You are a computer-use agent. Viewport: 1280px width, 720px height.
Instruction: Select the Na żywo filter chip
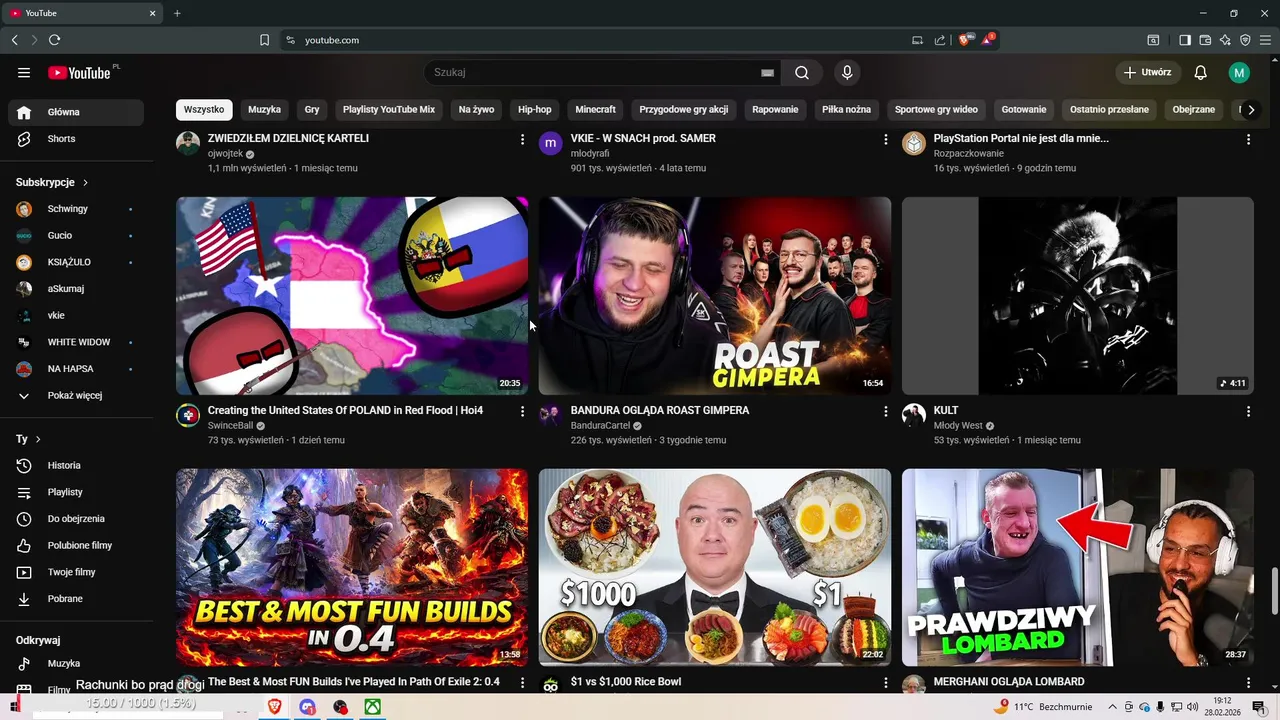point(477,109)
